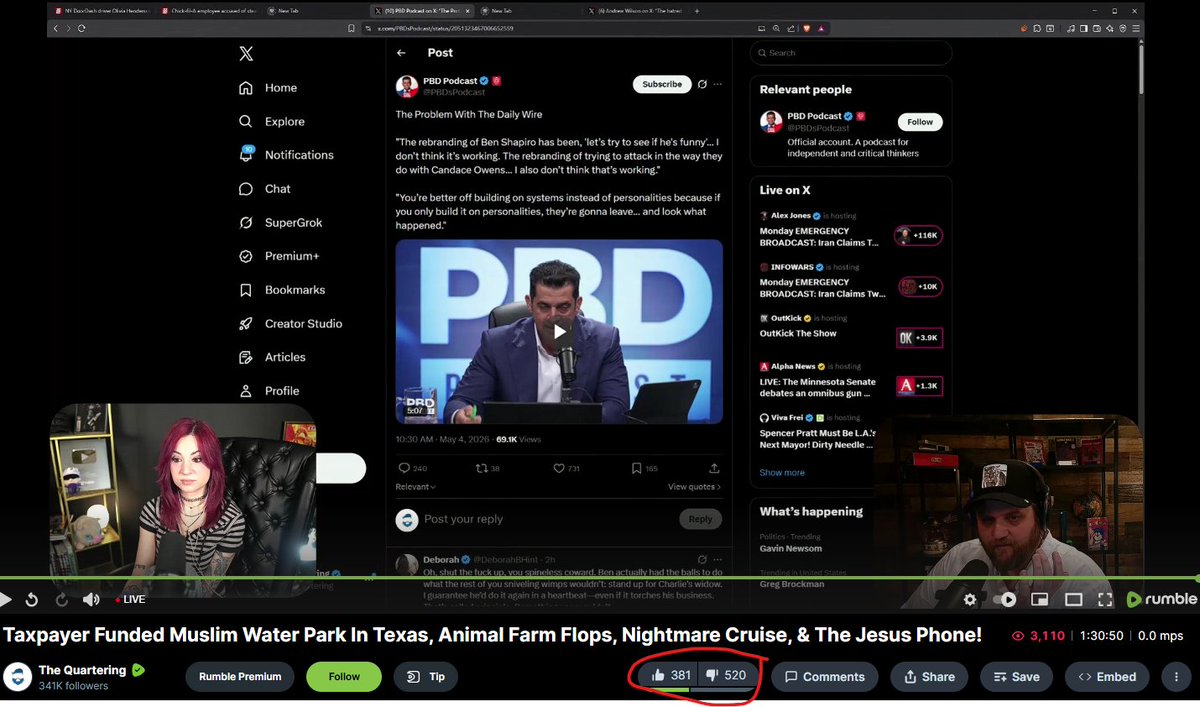Open Profile in the X sidebar

click(x=269, y=391)
